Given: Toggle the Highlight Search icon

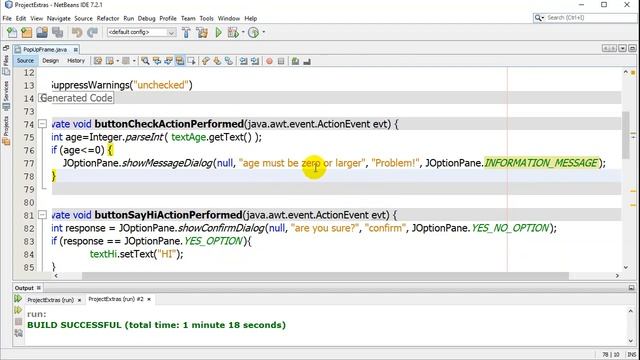Looking at the screenshot, I should (180, 61).
